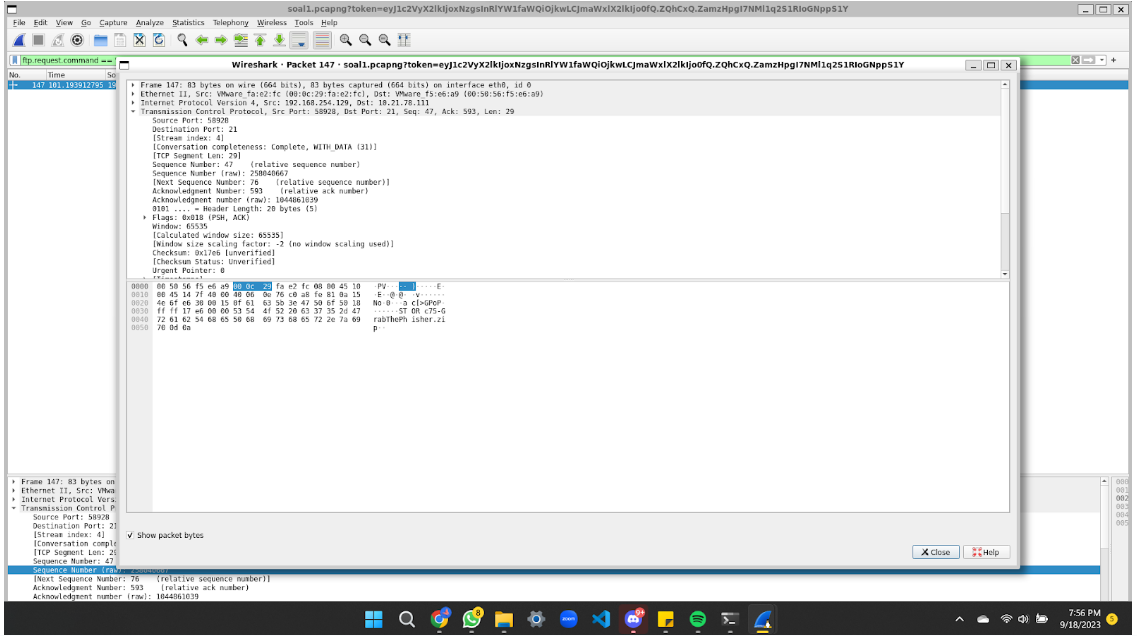
Task: Open Capture options gear icon
Action: pos(77,41)
